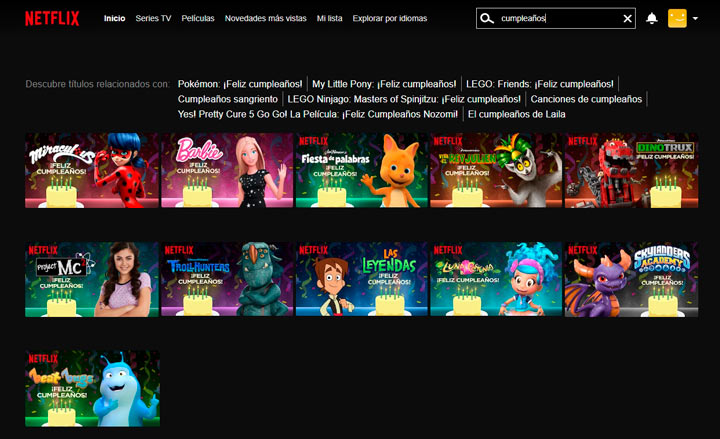Select Pokémon: ¡Feliz cumpleaños! suggestion
Screen dimensions: 720x439
pyautogui.click(x=240, y=84)
